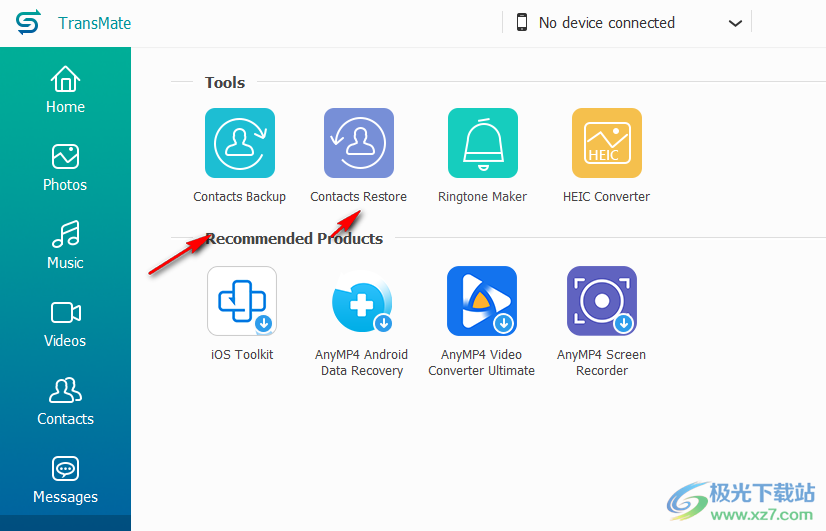This screenshot has height=531, width=826.
Task: Click the iOS Toolkit product icon
Action: click(x=242, y=301)
